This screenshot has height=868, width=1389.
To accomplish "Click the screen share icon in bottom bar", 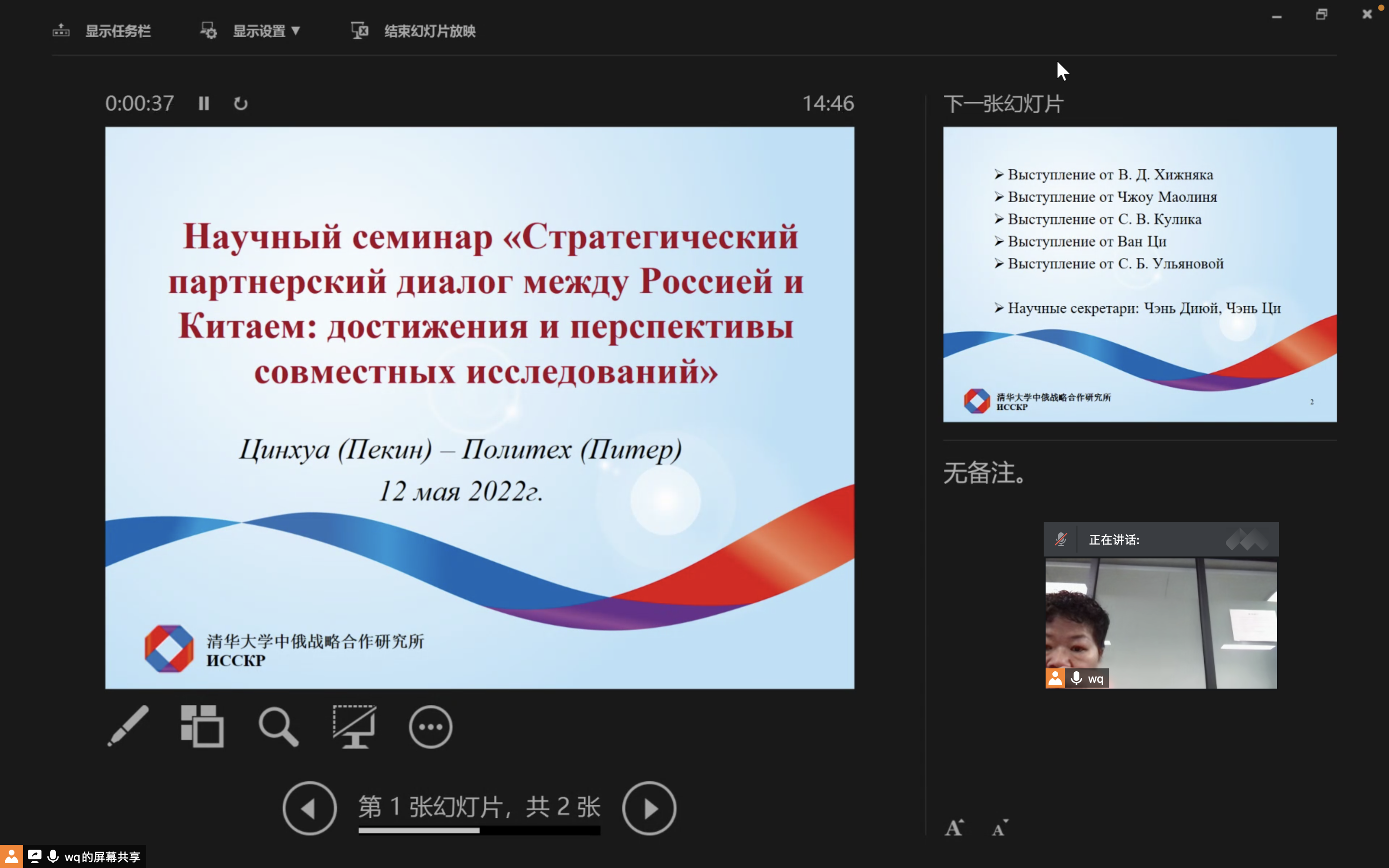I will tap(34, 856).
